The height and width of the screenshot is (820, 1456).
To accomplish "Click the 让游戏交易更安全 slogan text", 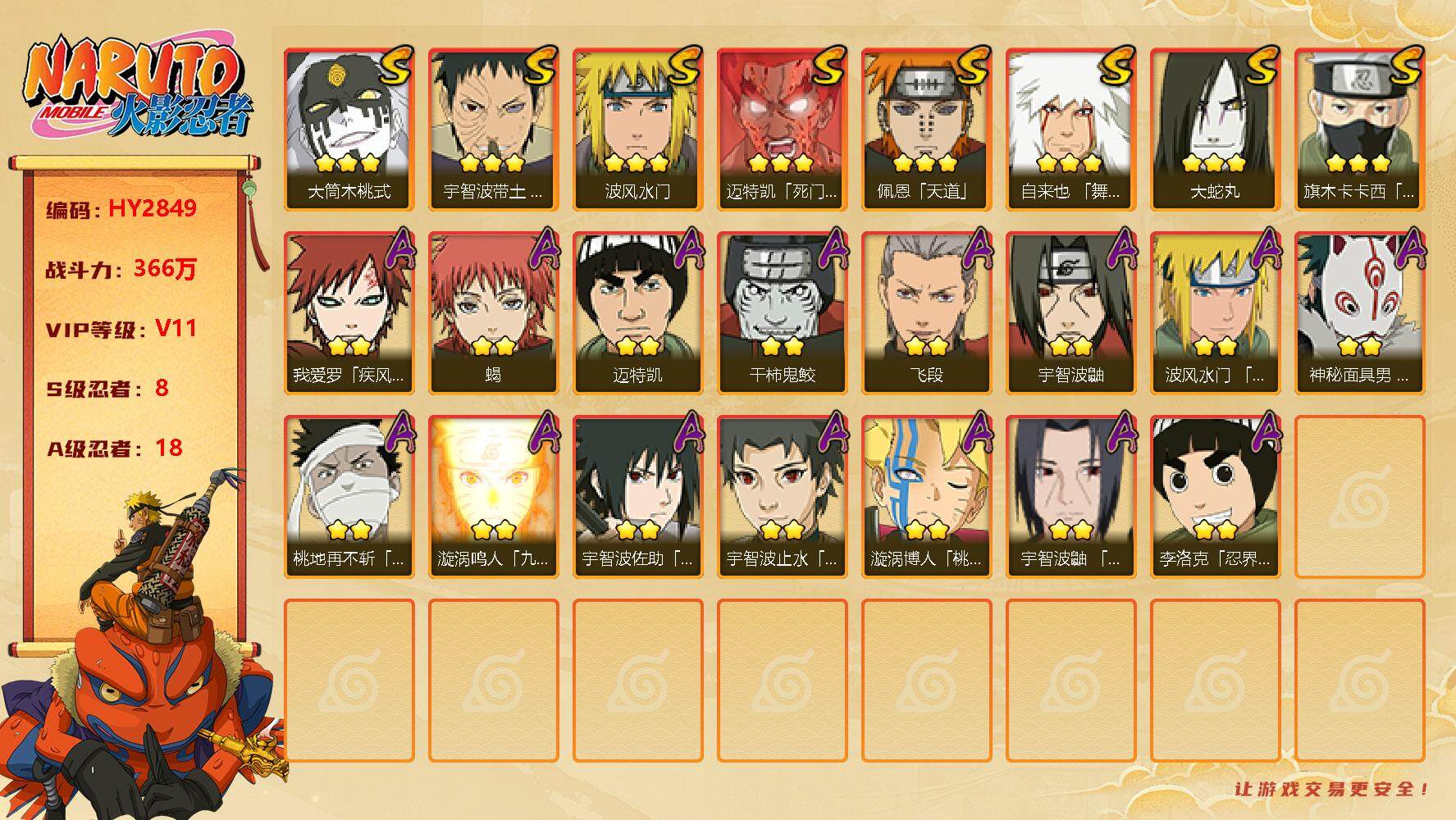I will tap(1332, 790).
